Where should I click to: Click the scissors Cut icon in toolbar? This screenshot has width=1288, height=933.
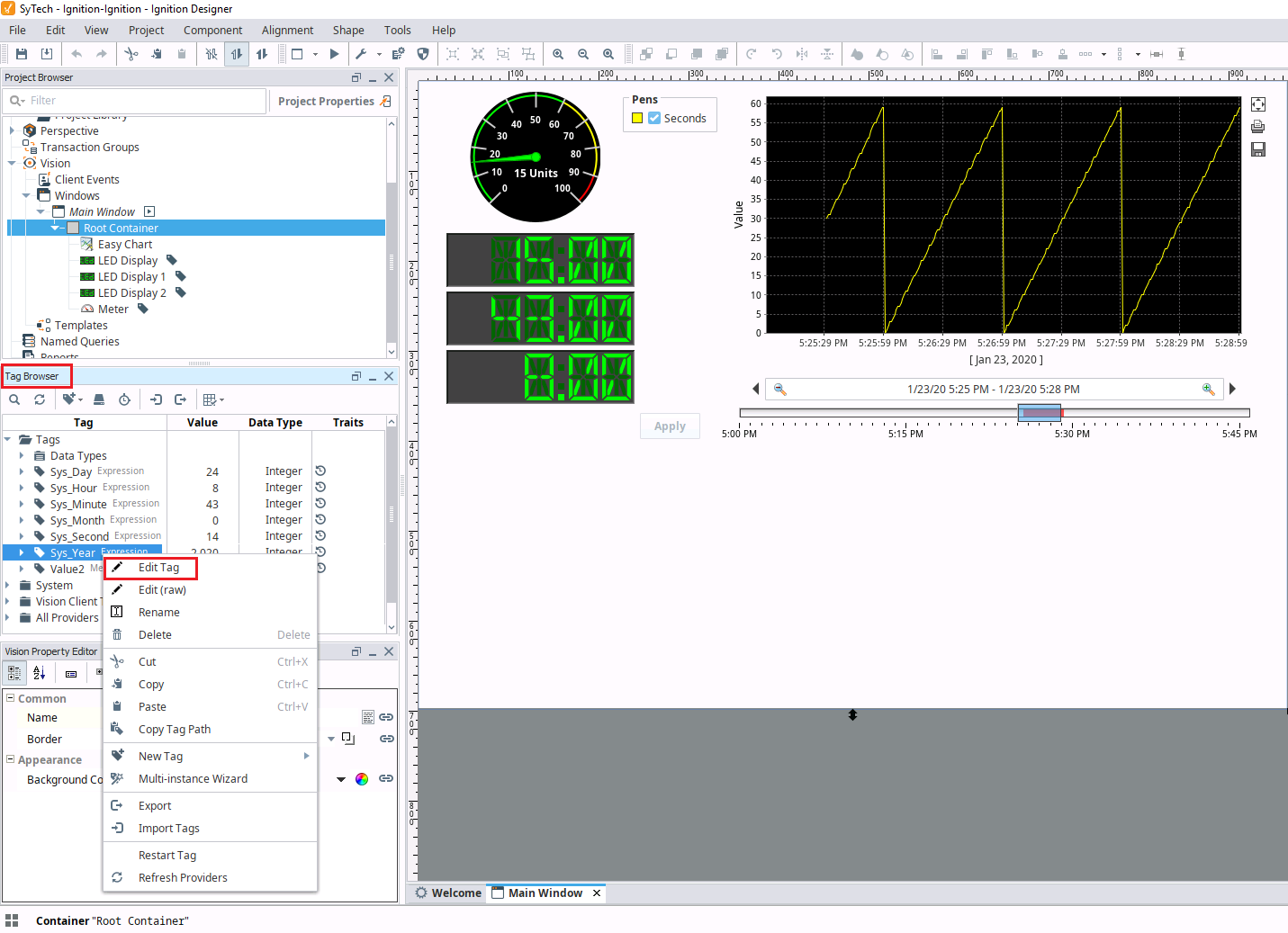click(131, 54)
